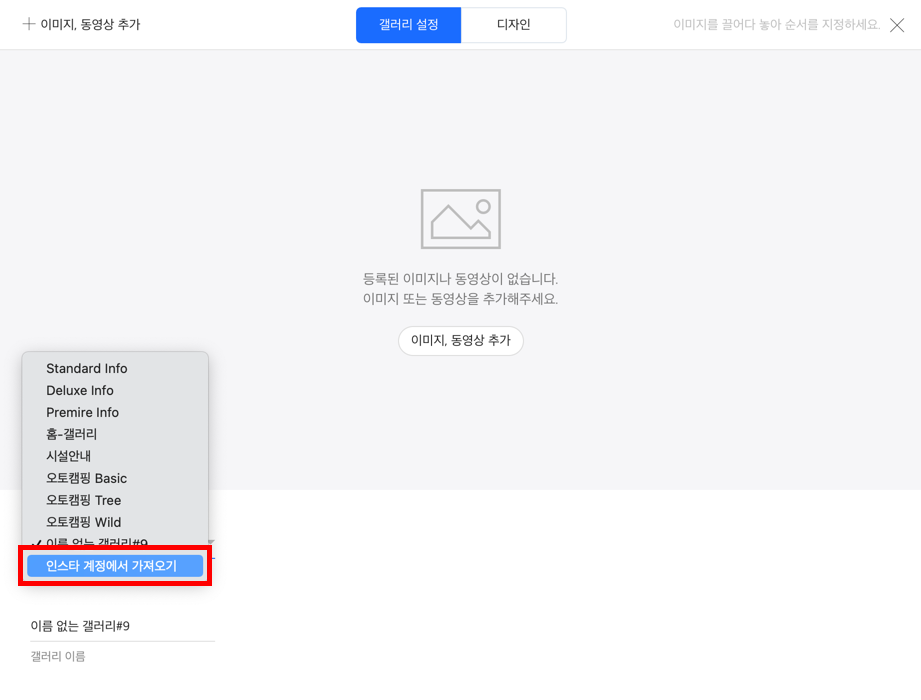Open the 디자인 tab

pyautogui.click(x=513, y=25)
